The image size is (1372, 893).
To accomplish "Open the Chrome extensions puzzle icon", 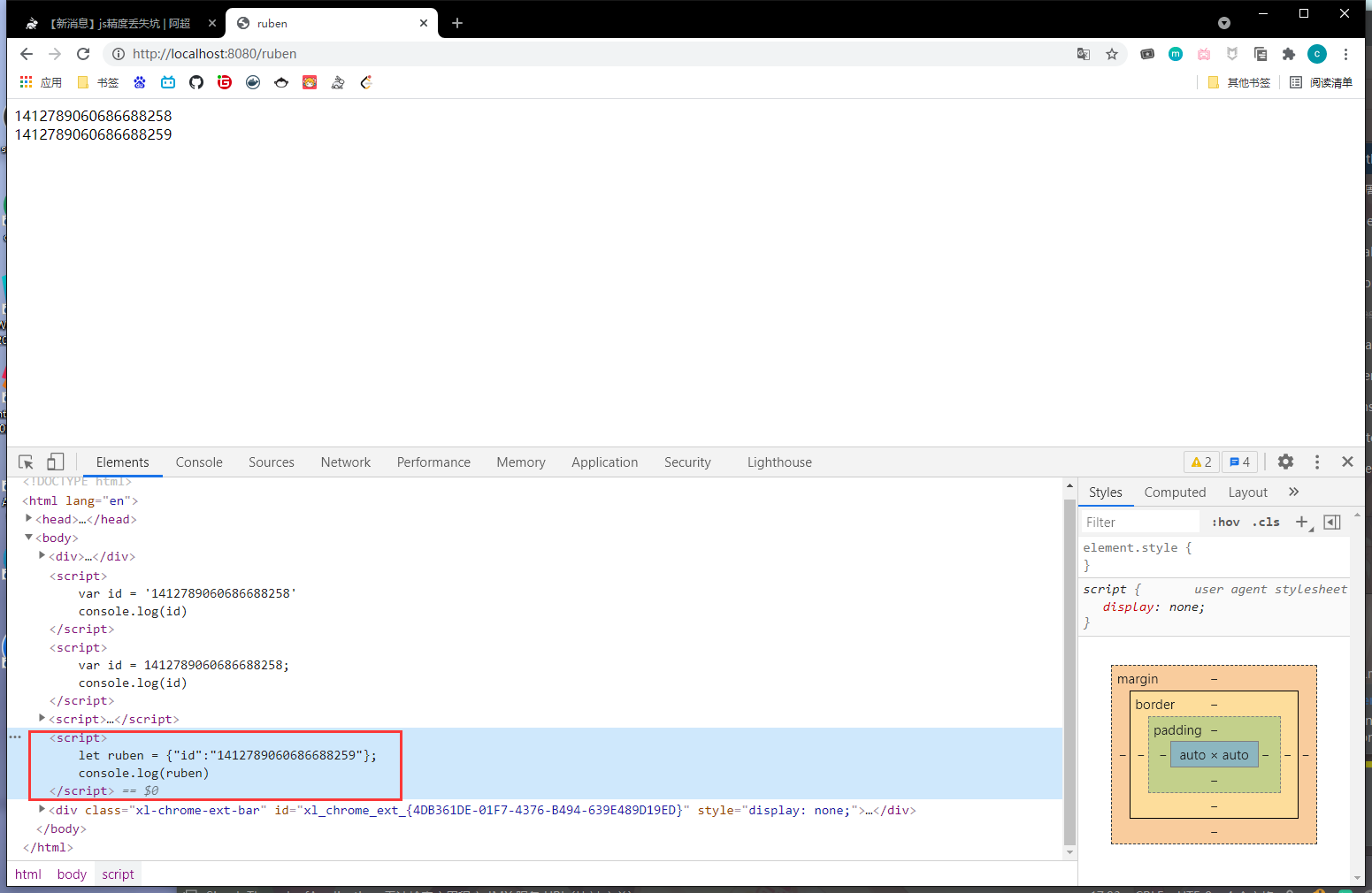I will [x=1289, y=54].
